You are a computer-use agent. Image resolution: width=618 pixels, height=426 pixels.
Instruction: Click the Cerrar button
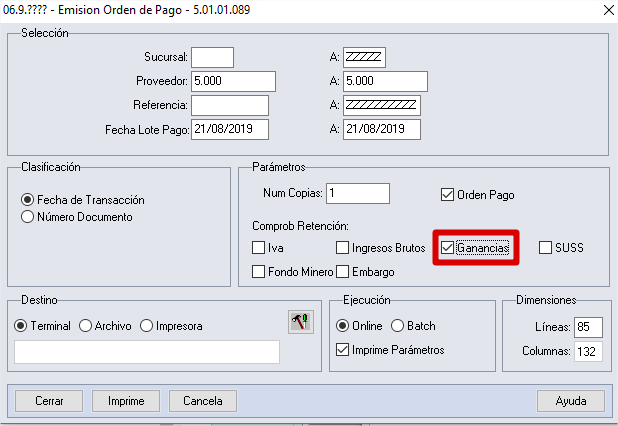coord(49,401)
